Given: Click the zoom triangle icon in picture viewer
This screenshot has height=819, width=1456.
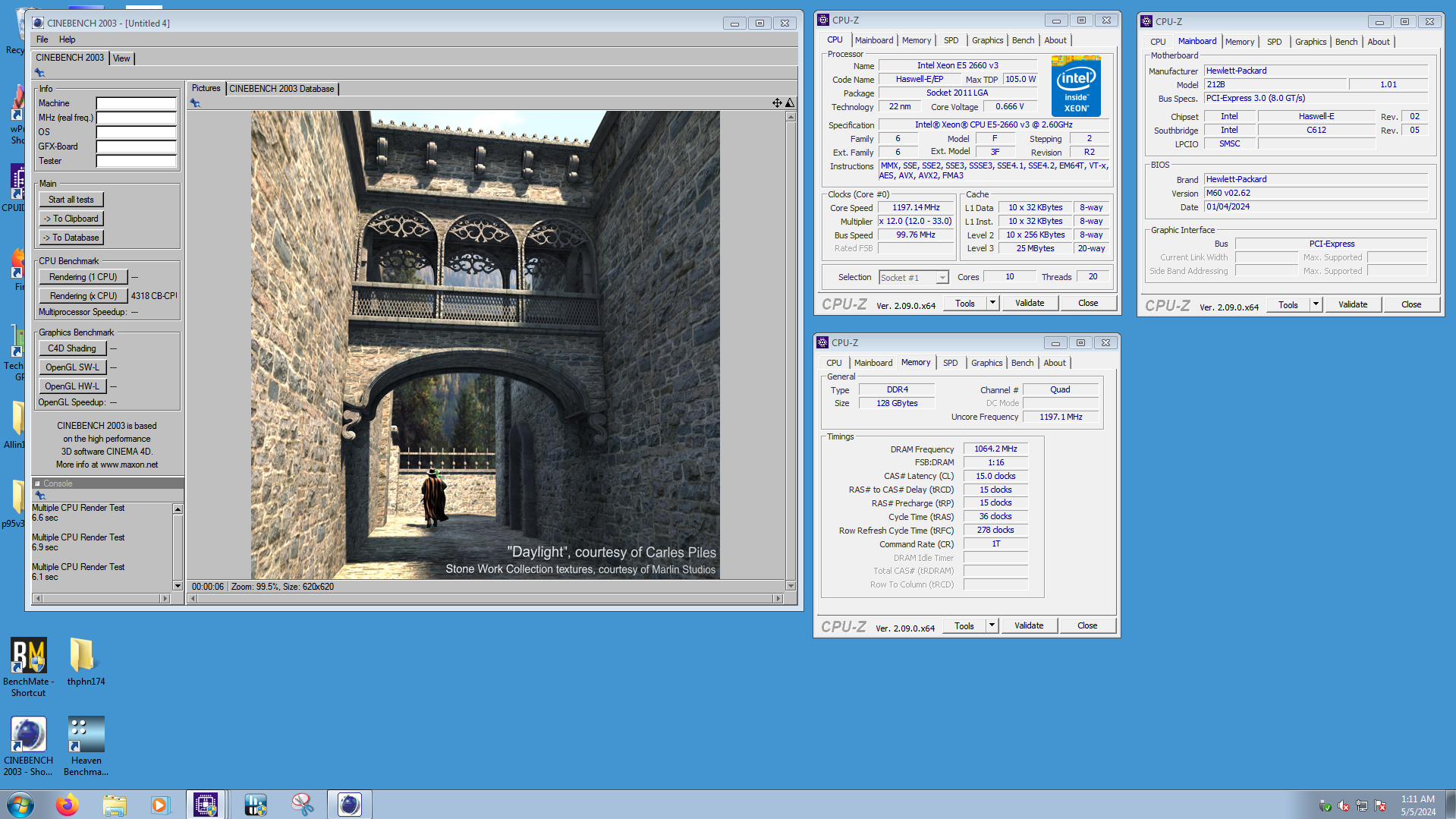Looking at the screenshot, I should (790, 102).
